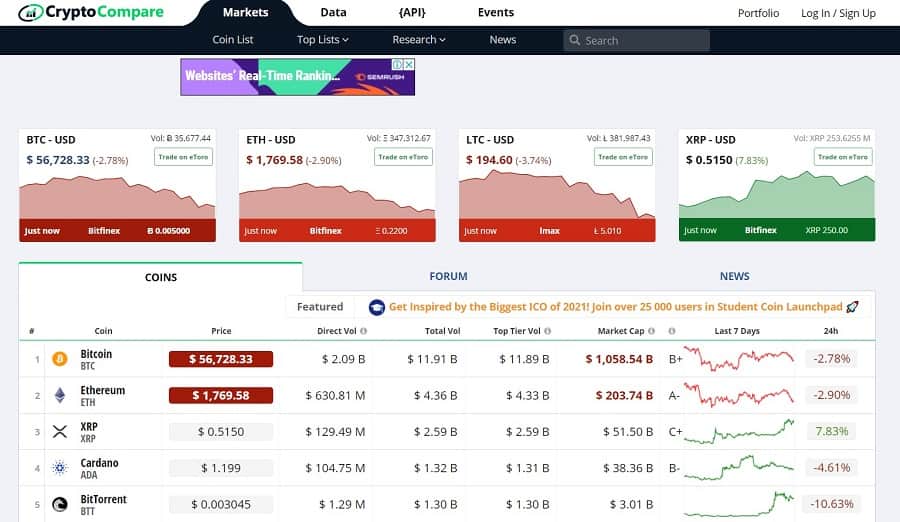Open the Cardano 7-day sparkline chart
900x522 pixels.
739,468
